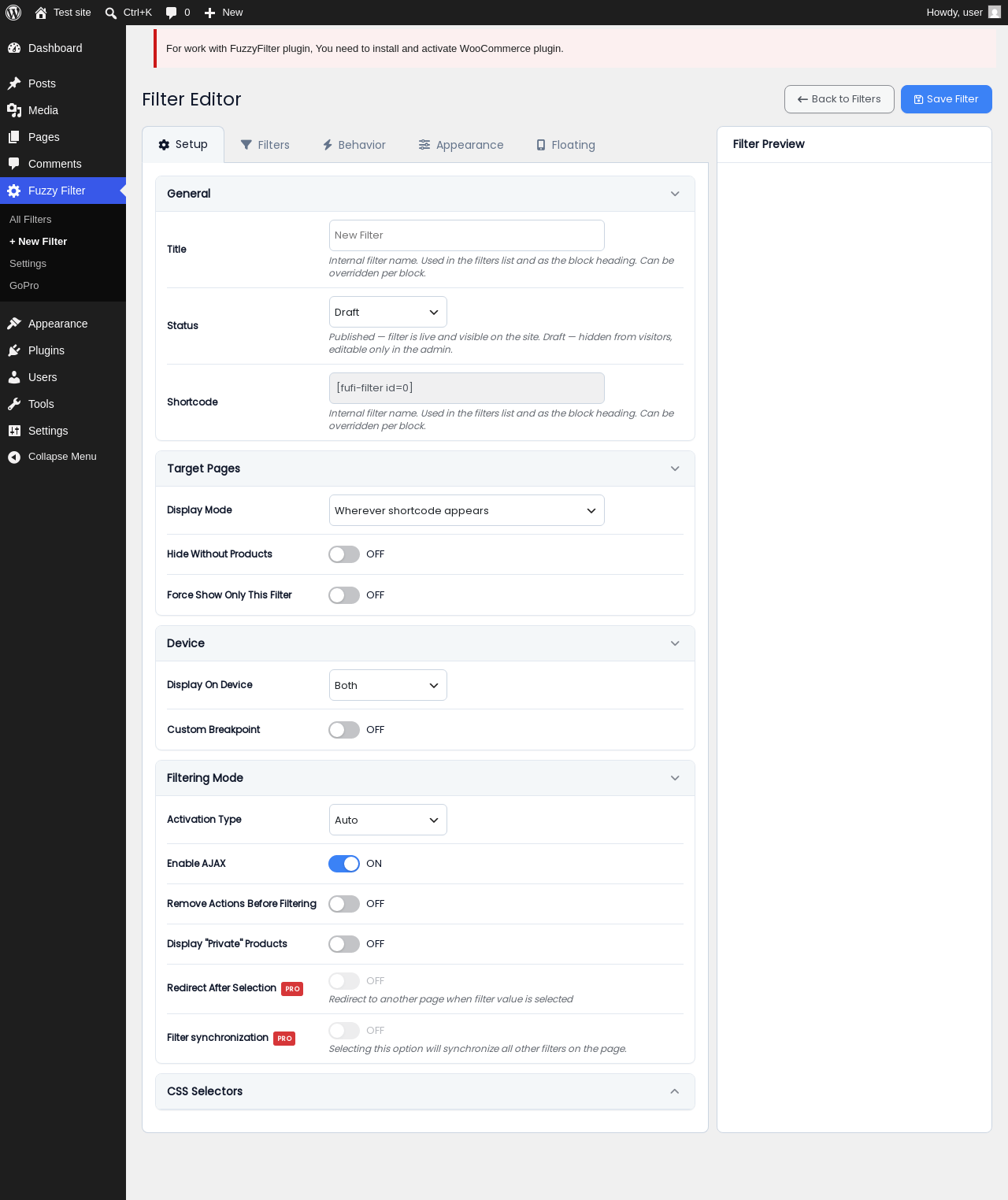Toggle Hide Without Products switch
This screenshot has width=1008, height=1200.
click(x=344, y=554)
